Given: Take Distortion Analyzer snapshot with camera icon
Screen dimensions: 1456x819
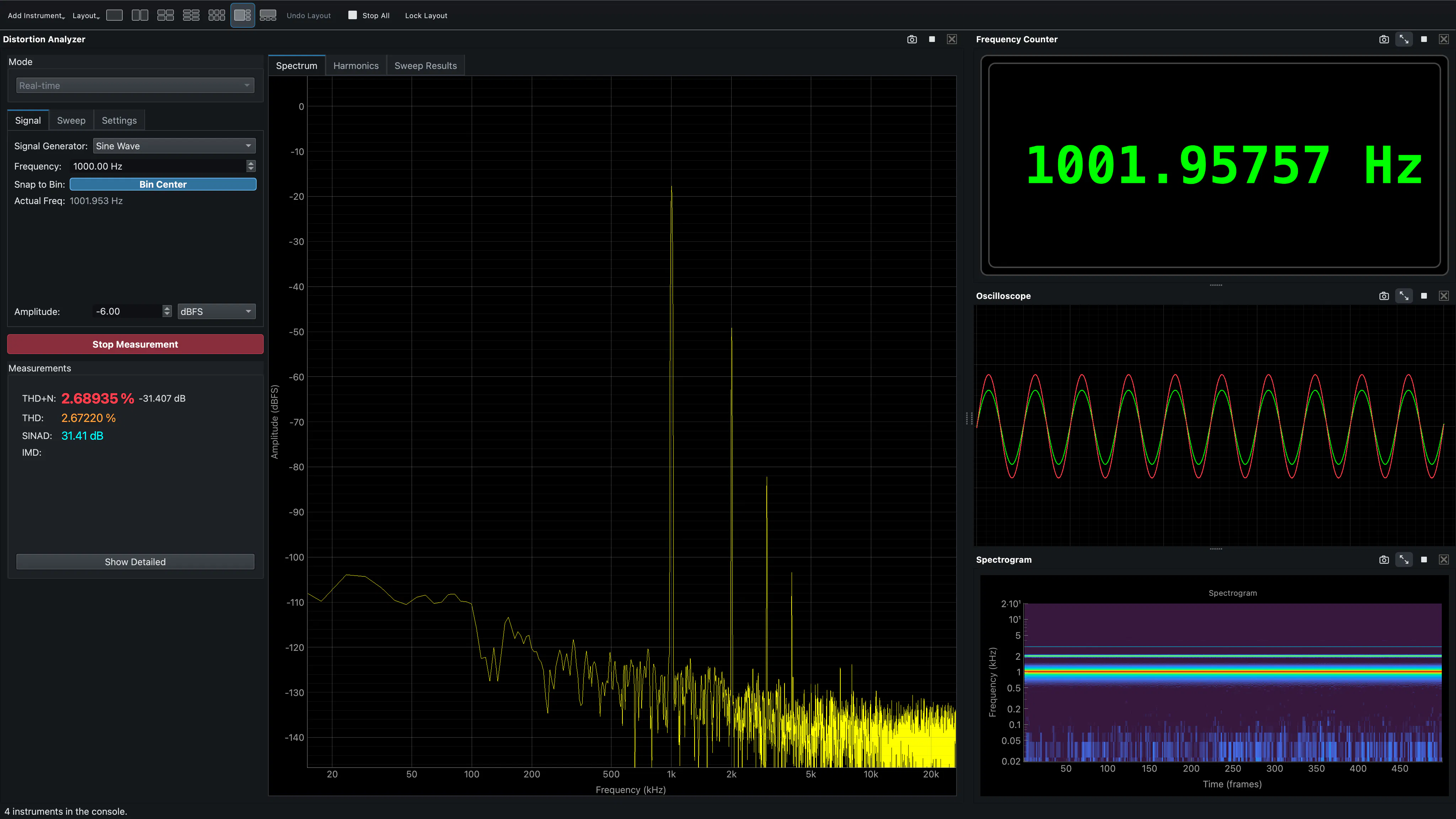Looking at the screenshot, I should pos(912,39).
